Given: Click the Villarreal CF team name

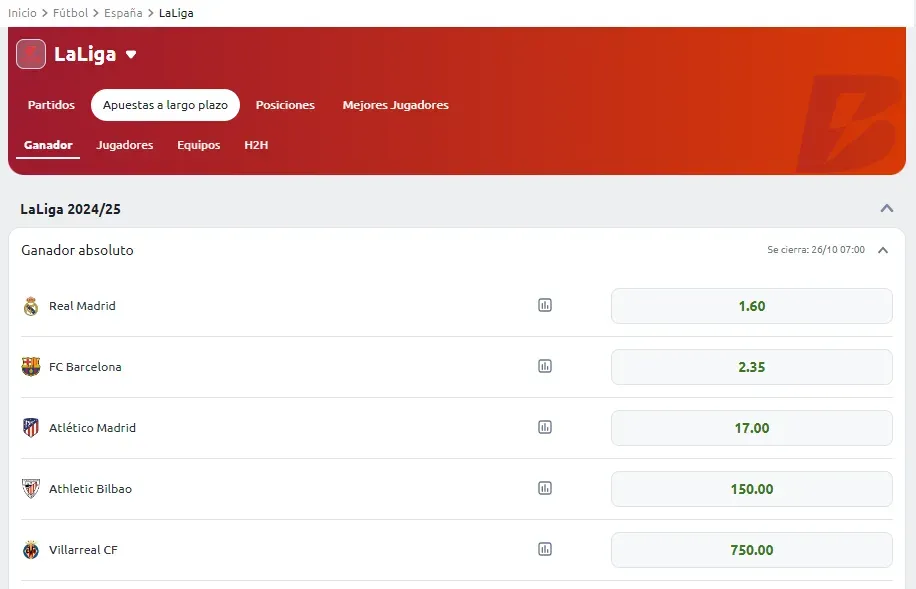Looking at the screenshot, I should 83,550.
